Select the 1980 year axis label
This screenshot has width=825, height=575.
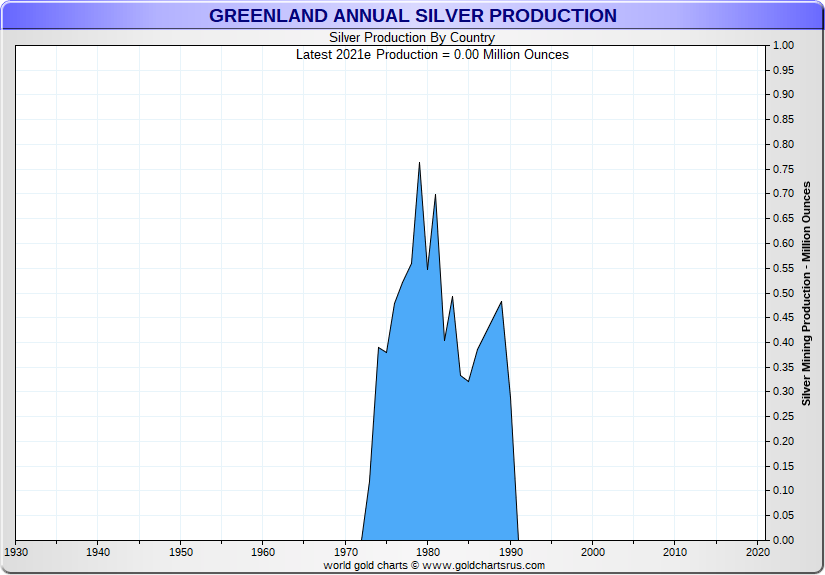click(x=428, y=552)
